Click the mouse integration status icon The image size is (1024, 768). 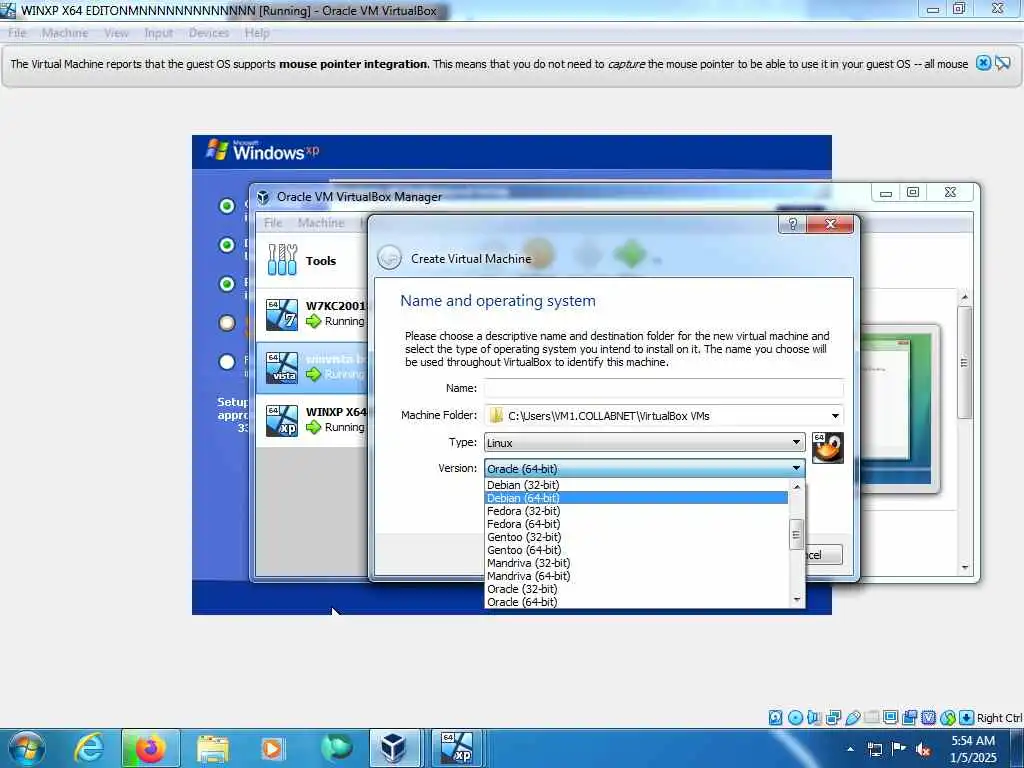coord(948,718)
